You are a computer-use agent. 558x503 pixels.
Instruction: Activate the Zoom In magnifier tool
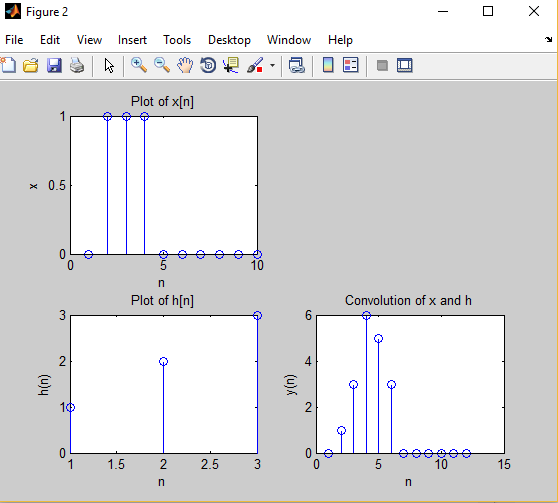pyautogui.click(x=138, y=66)
